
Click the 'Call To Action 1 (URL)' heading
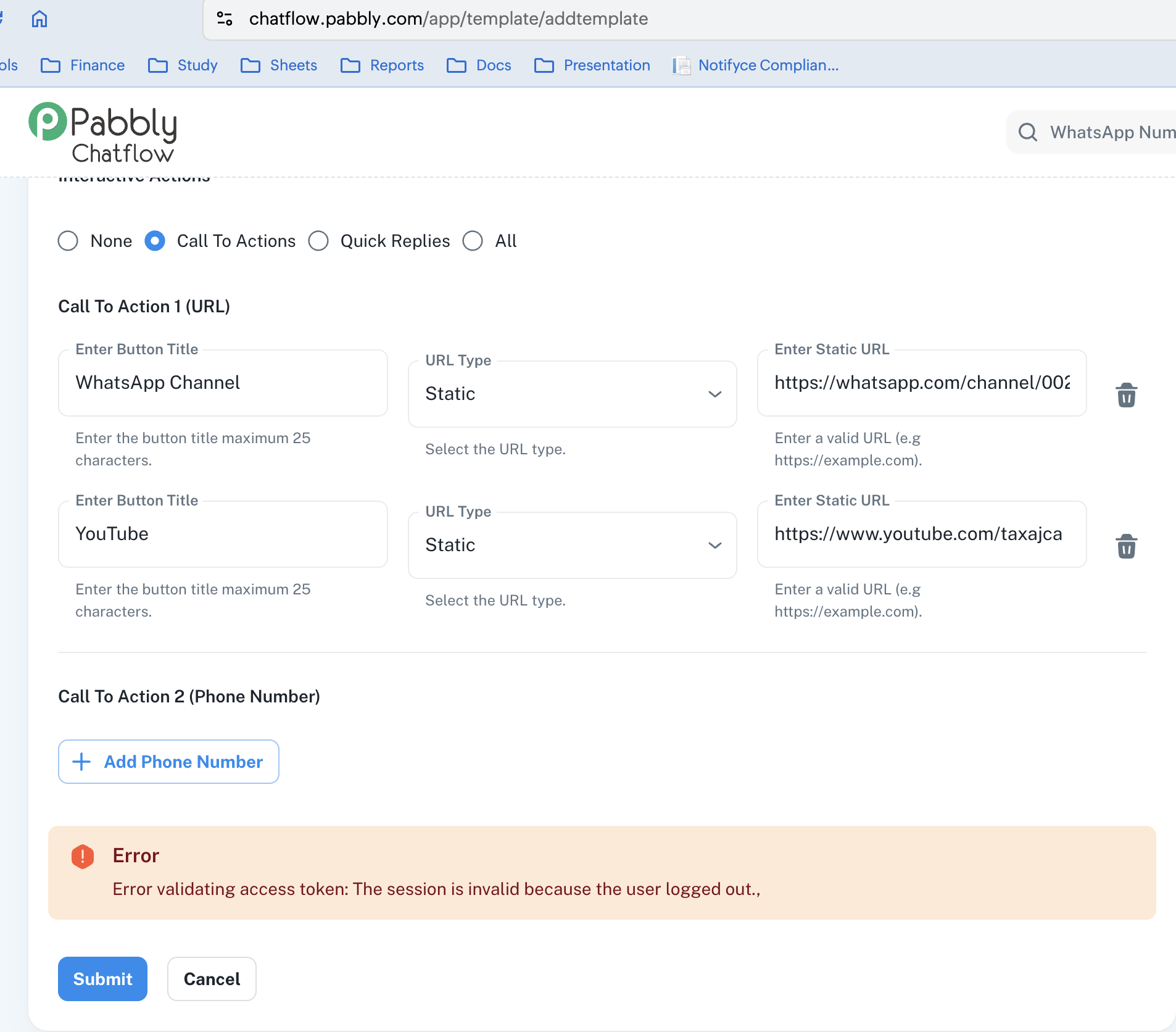point(144,306)
